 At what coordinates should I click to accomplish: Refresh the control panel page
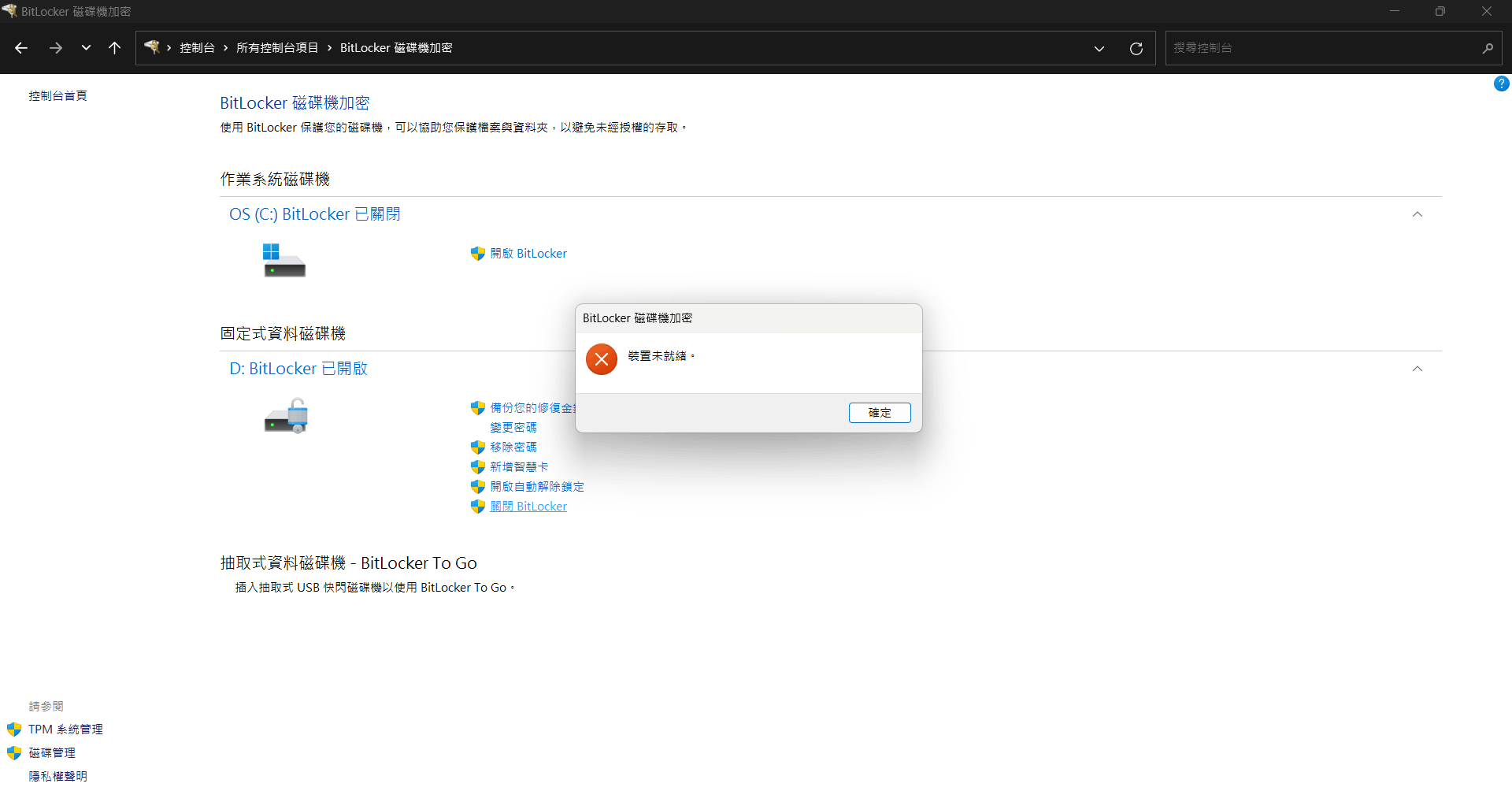click(x=1136, y=48)
